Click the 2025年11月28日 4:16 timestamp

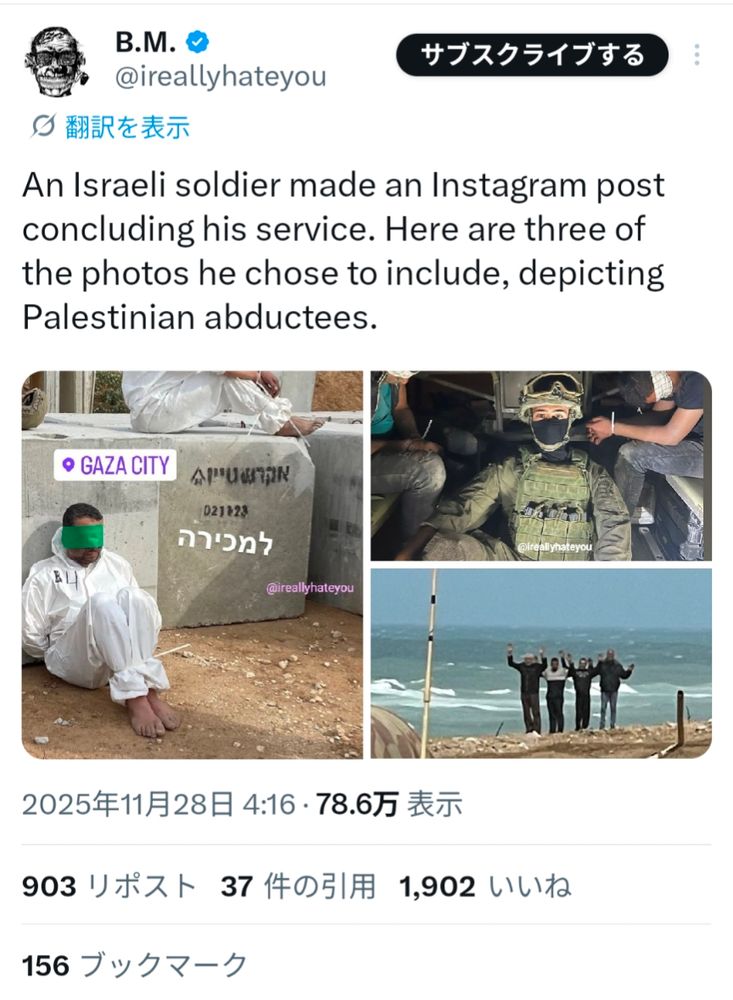coord(159,804)
